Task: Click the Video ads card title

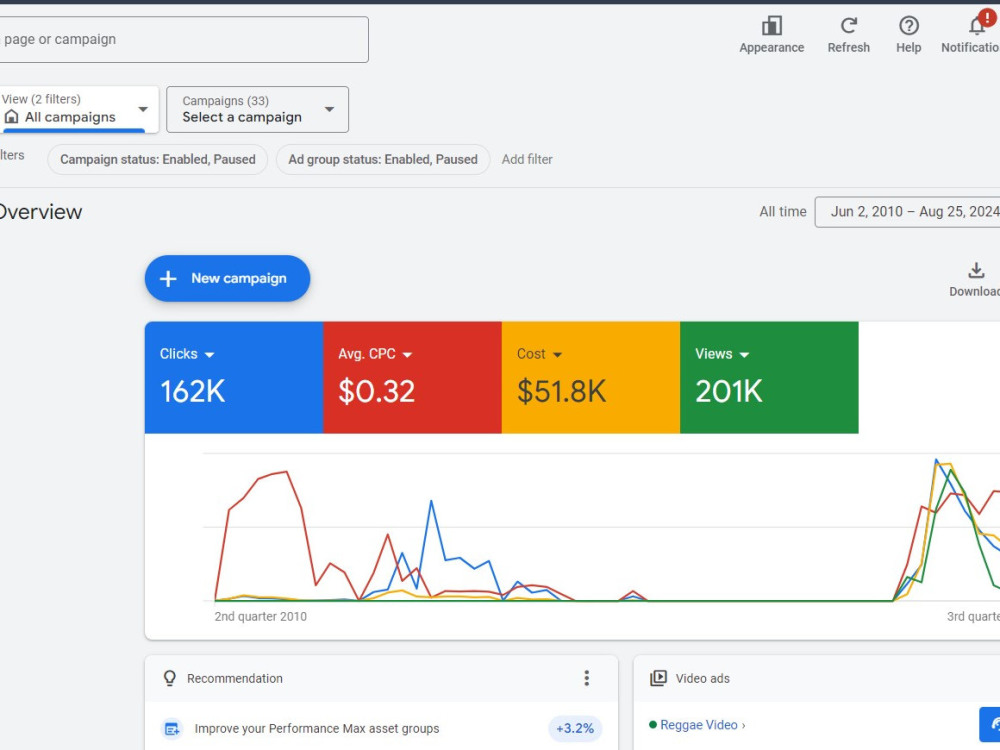Action: (703, 679)
